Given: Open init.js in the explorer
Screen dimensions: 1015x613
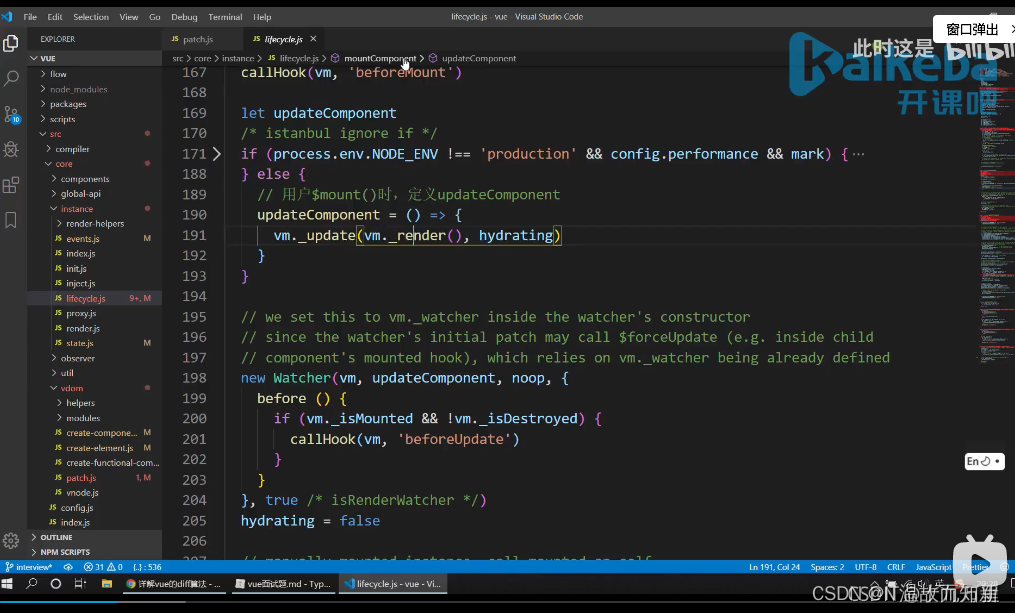Looking at the screenshot, I should pyautogui.click(x=95, y=268).
